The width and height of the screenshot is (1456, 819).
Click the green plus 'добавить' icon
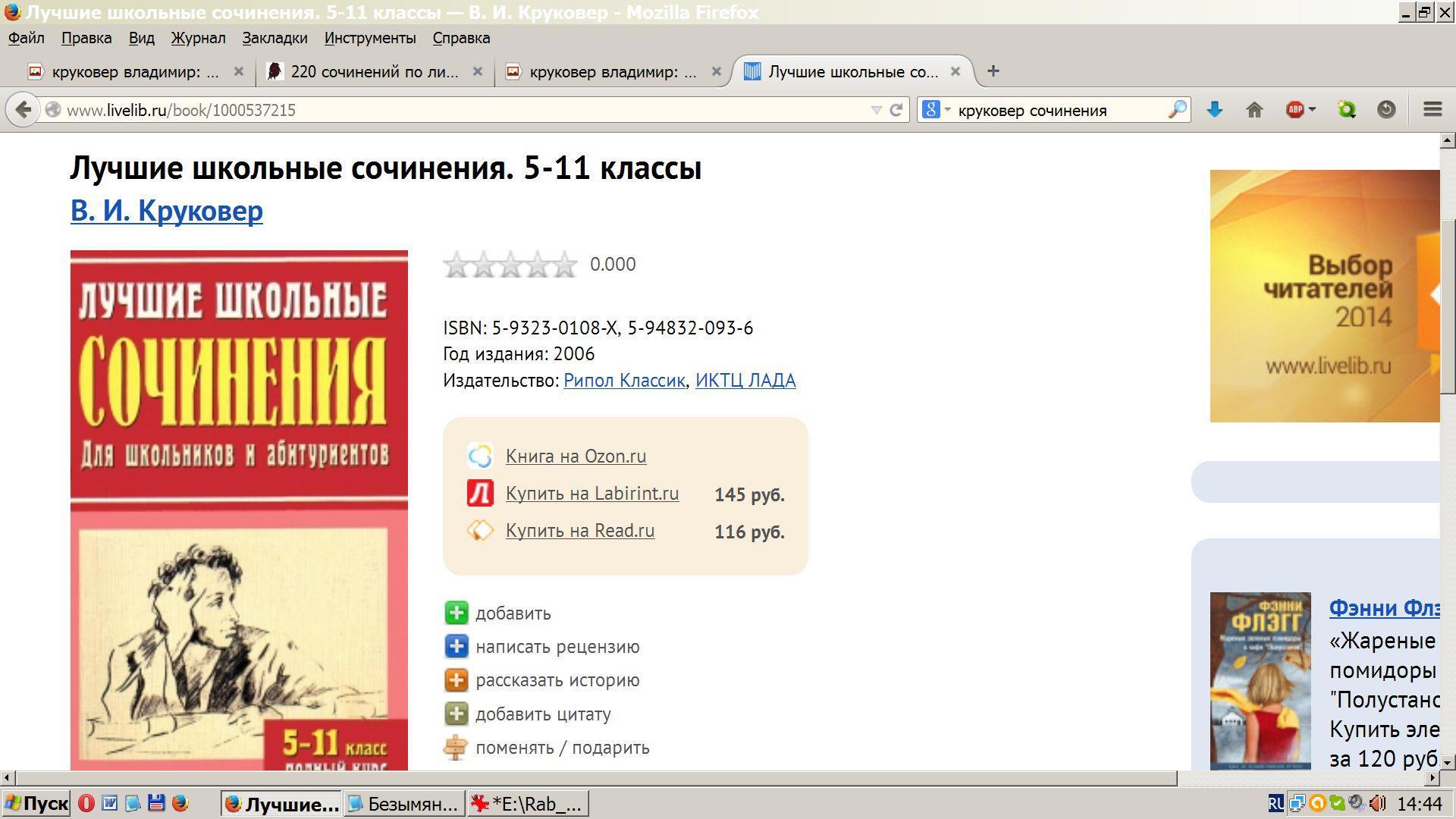[456, 613]
